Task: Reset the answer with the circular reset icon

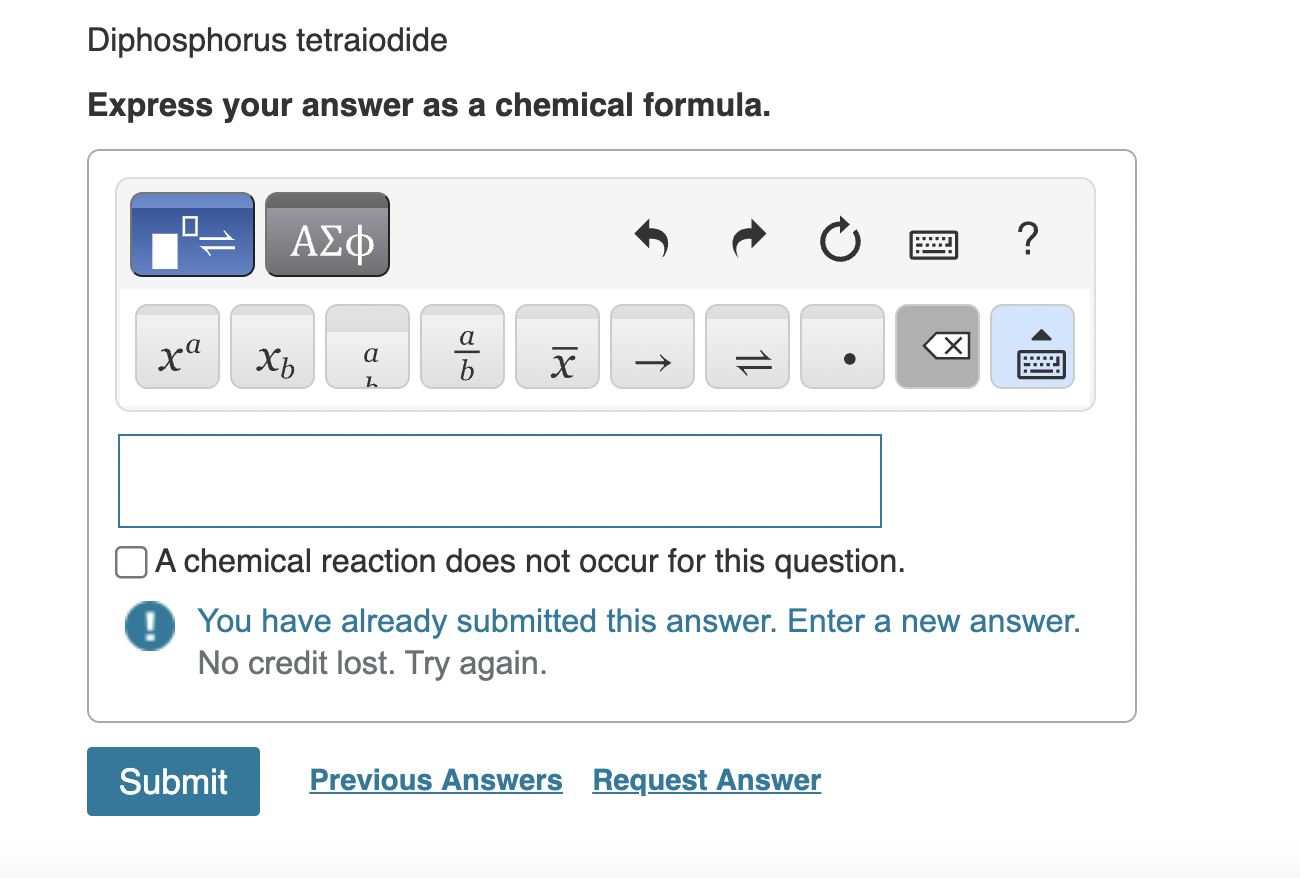Action: click(841, 238)
